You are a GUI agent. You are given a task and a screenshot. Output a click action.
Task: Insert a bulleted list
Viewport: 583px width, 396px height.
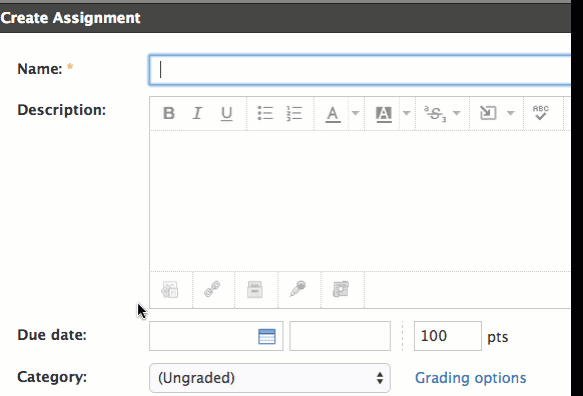coord(265,113)
